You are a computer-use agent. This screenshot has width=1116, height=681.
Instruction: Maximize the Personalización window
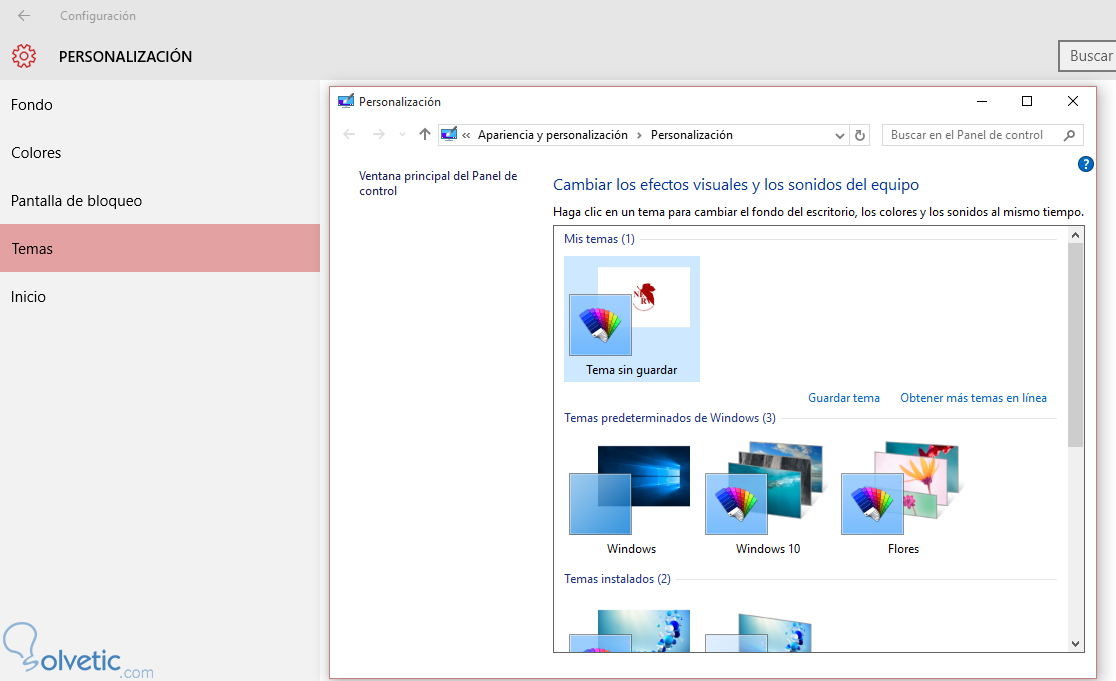click(1026, 101)
